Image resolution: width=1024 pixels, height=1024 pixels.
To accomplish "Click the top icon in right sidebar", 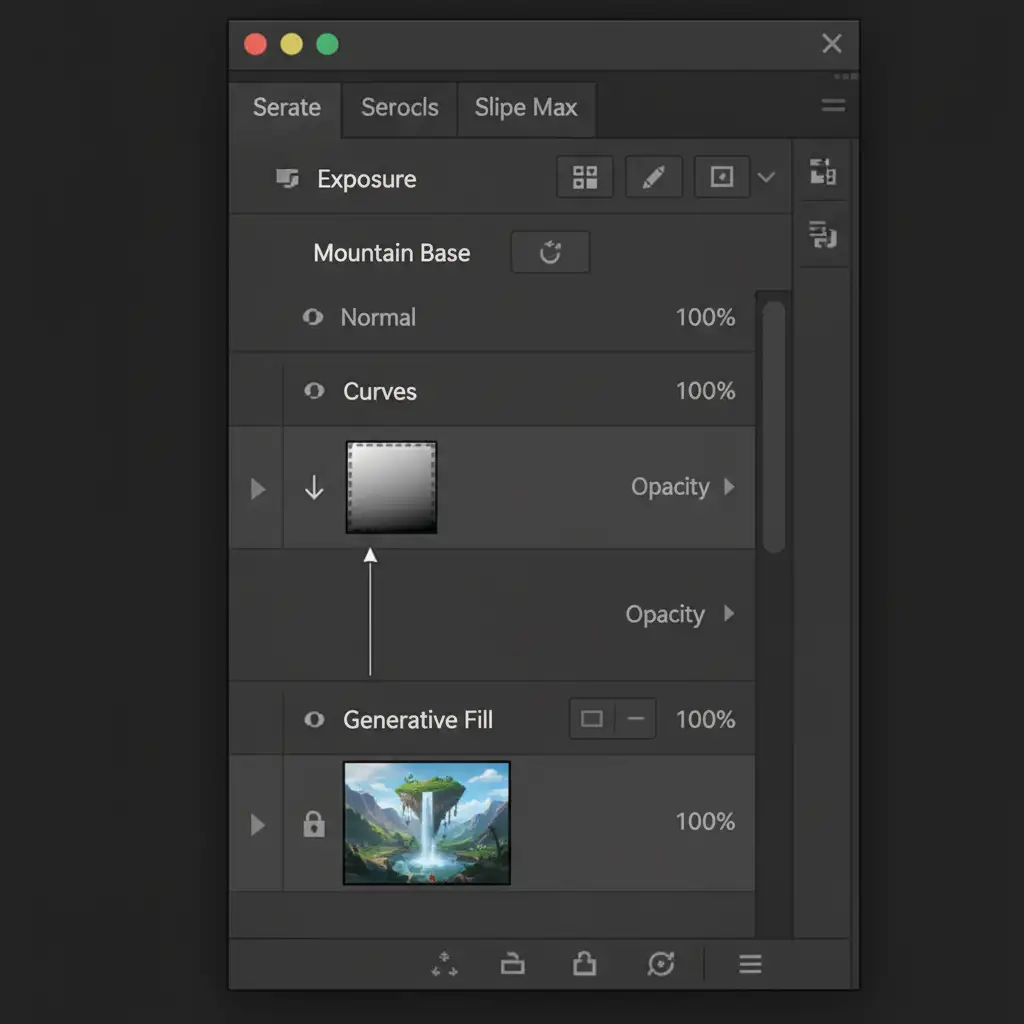I will [x=823, y=172].
